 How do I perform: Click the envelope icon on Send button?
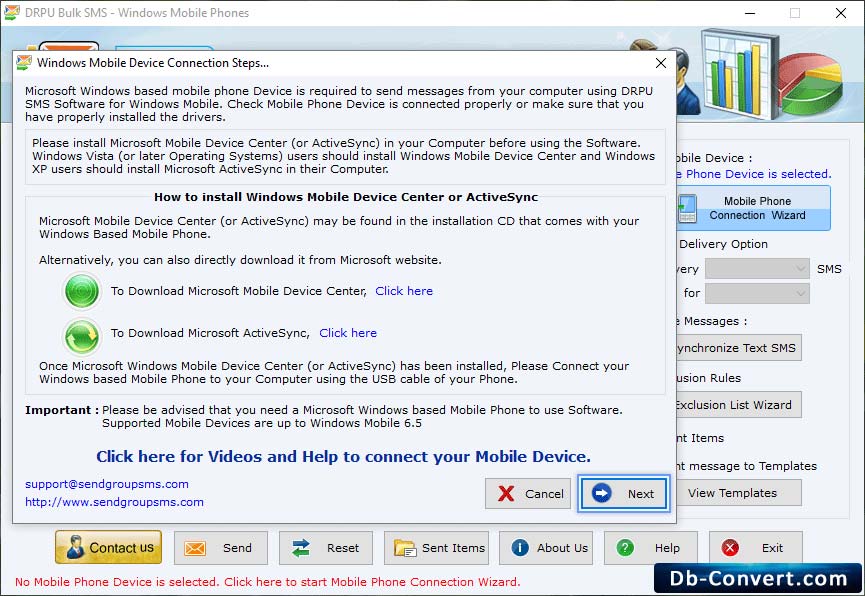coord(195,548)
